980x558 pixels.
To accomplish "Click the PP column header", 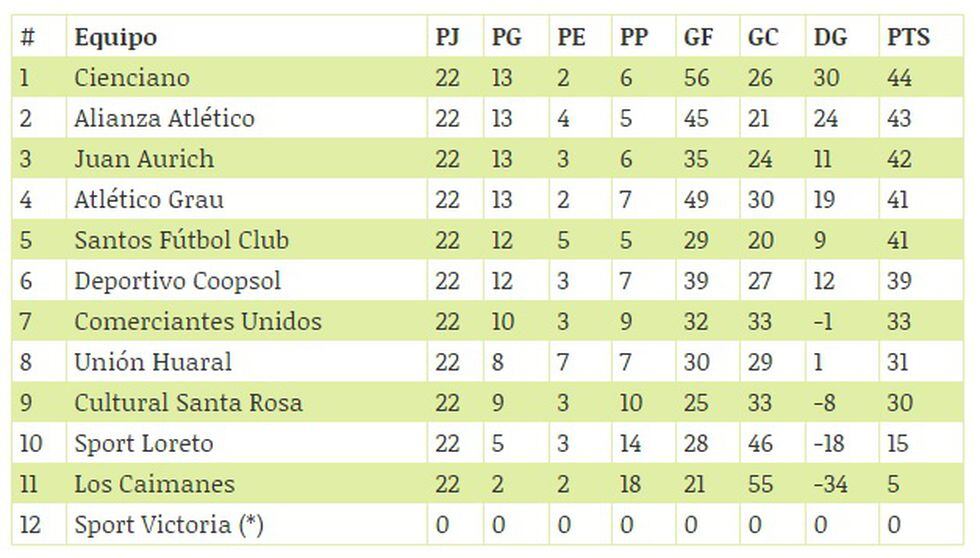I will [x=634, y=38].
